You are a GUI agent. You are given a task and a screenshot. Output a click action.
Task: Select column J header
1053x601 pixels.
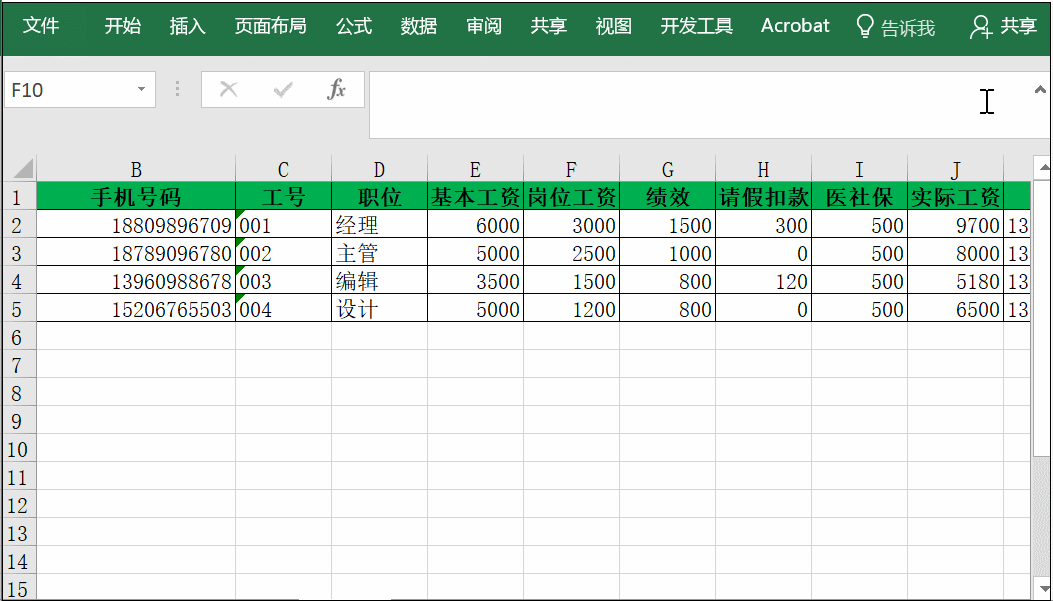(x=956, y=169)
